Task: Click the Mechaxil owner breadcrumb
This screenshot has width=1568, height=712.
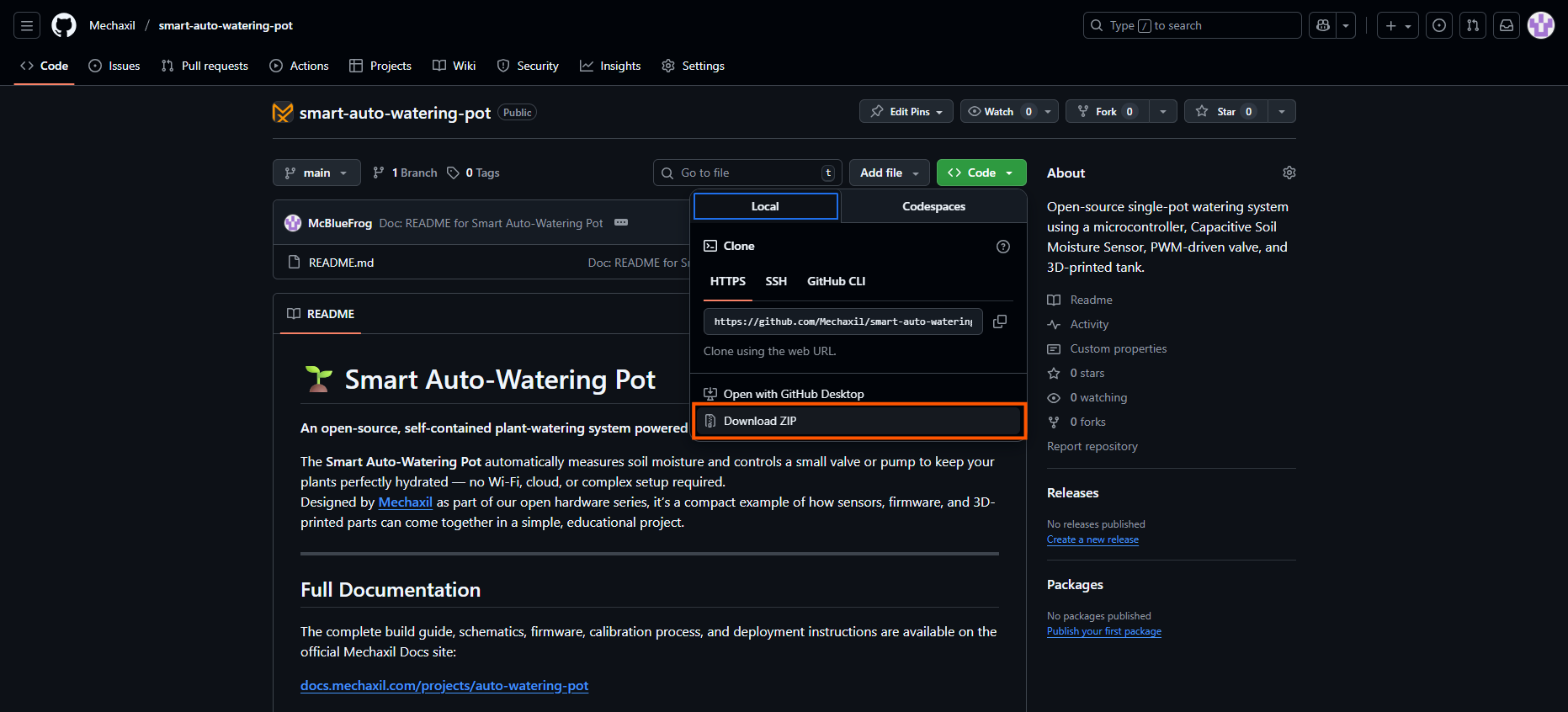Action: 112,25
